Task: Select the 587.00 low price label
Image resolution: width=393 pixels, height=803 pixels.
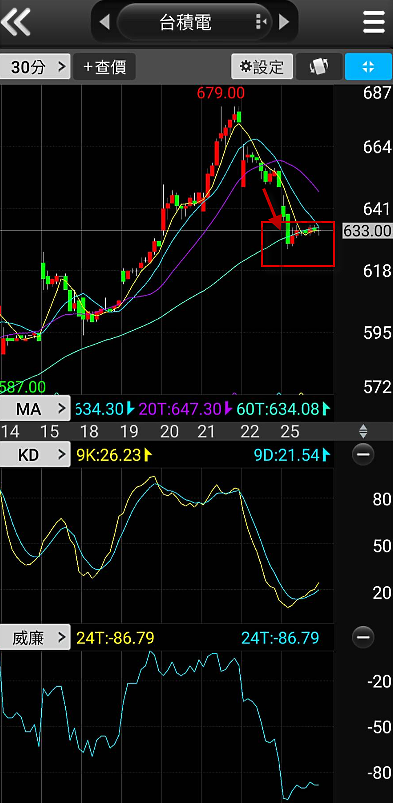Action: point(23,387)
